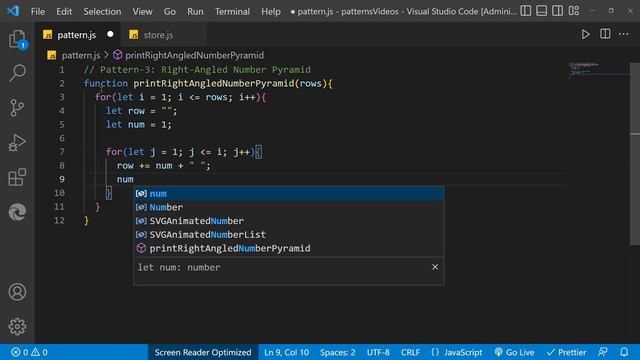The height and width of the screenshot is (360, 640).
Task: Click the 'let num: number' detail text
Action: (179, 267)
